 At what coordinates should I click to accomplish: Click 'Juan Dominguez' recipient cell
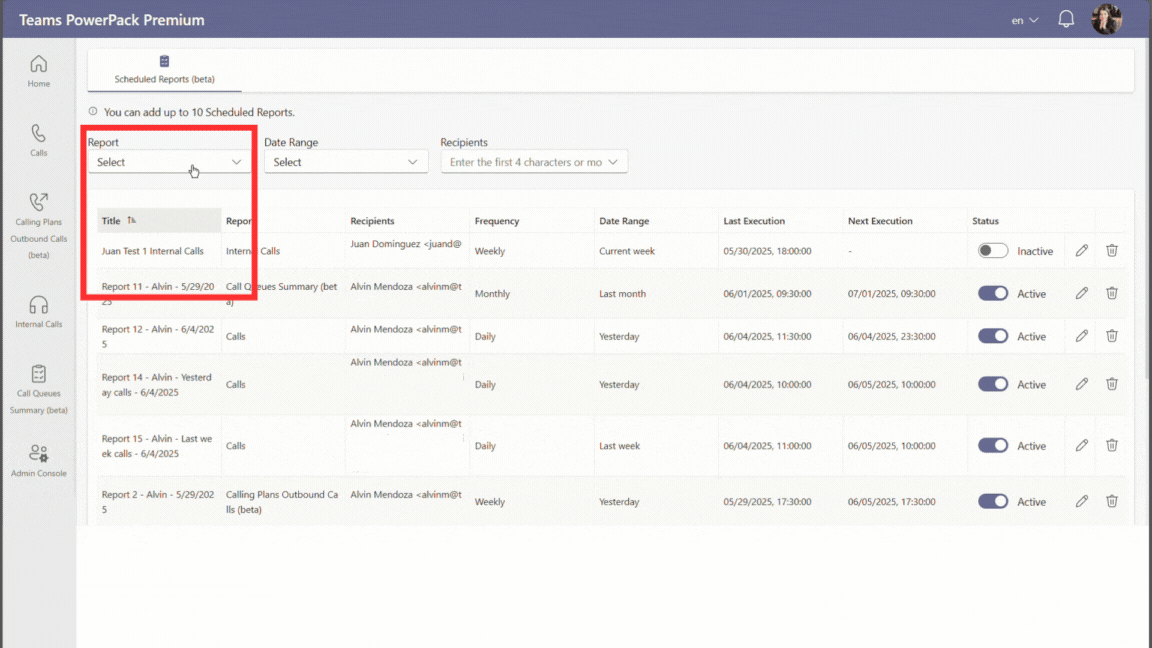coord(406,244)
